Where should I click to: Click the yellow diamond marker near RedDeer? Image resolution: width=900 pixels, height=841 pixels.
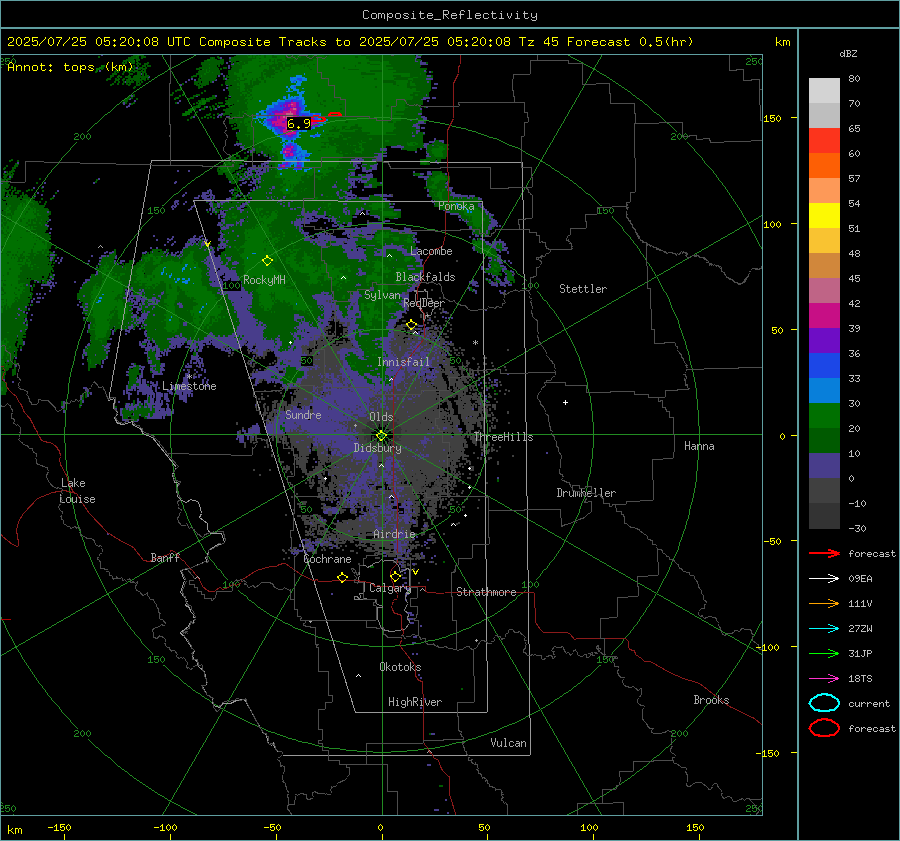coord(411,325)
